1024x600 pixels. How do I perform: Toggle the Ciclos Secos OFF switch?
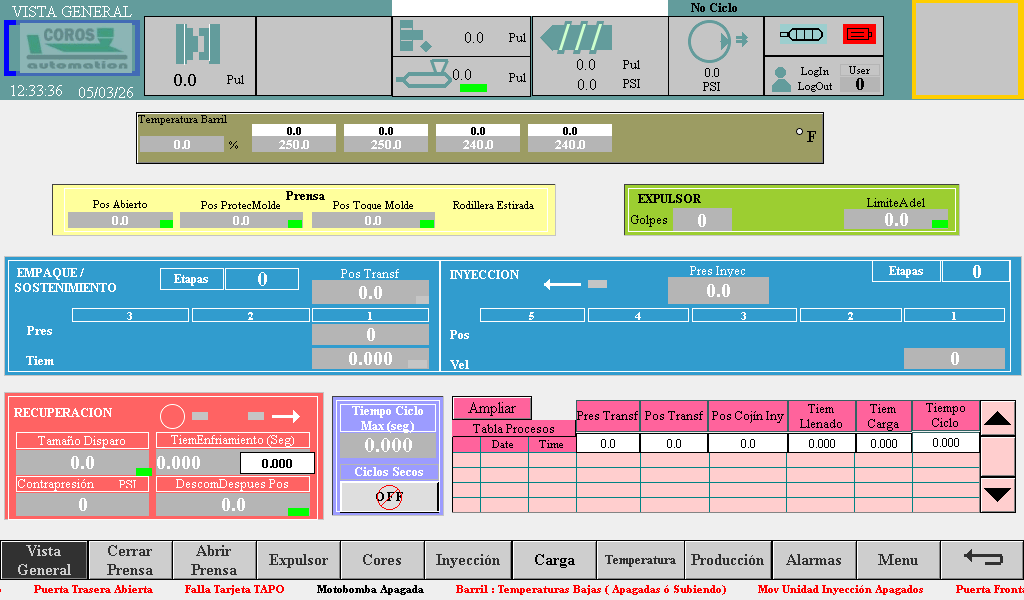coord(389,496)
